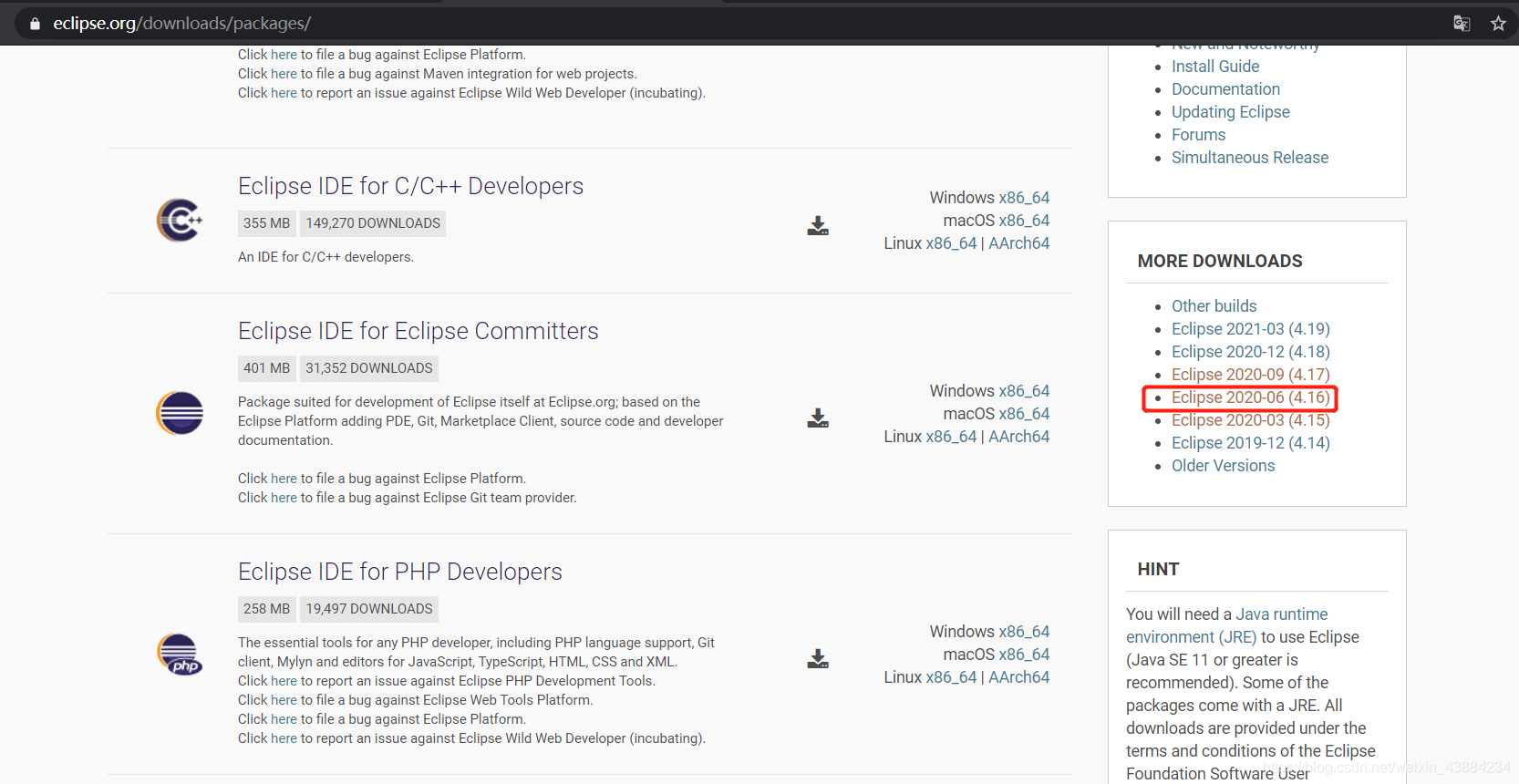This screenshot has width=1519, height=784.
Task: View site security info via lock icon
Action: (35, 24)
